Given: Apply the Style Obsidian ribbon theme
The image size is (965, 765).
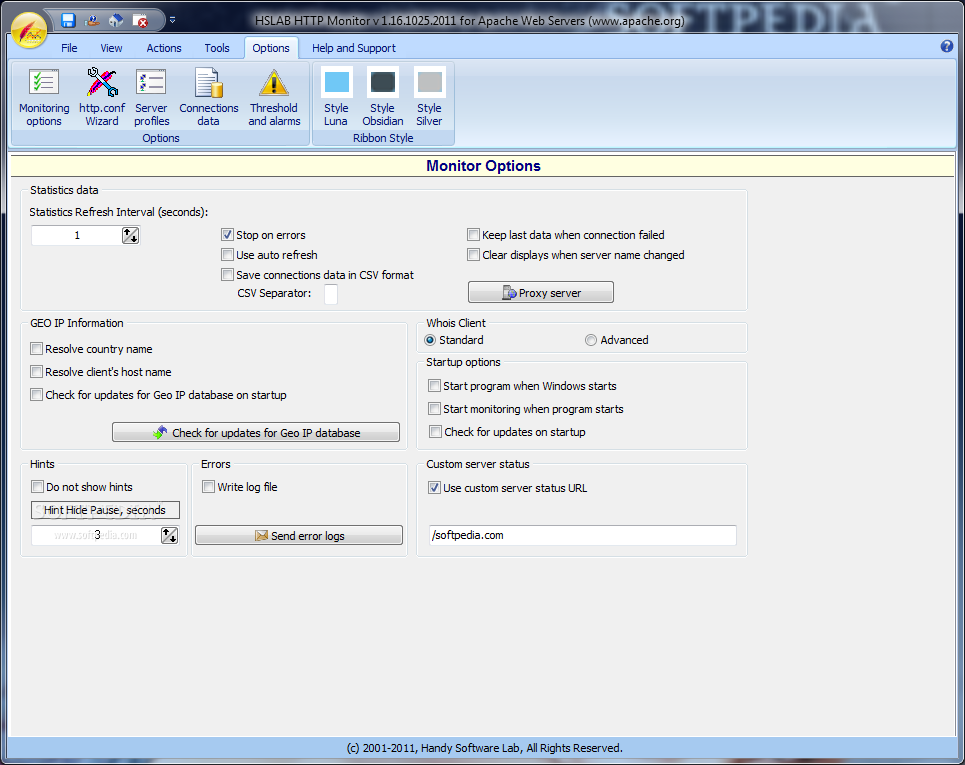Looking at the screenshot, I should [x=382, y=97].
